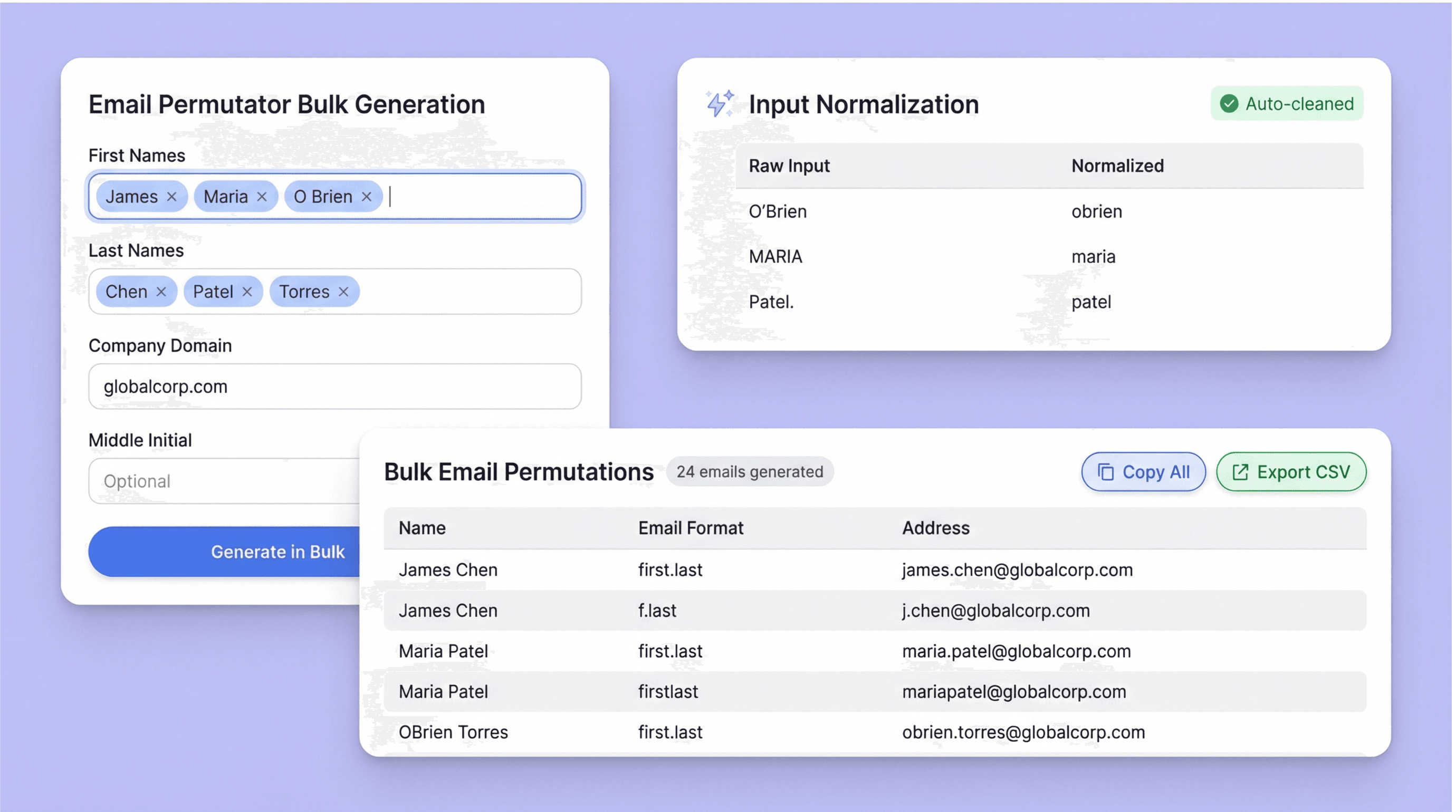
Task: Click Export CSV to download results
Action: pyautogui.click(x=1291, y=471)
